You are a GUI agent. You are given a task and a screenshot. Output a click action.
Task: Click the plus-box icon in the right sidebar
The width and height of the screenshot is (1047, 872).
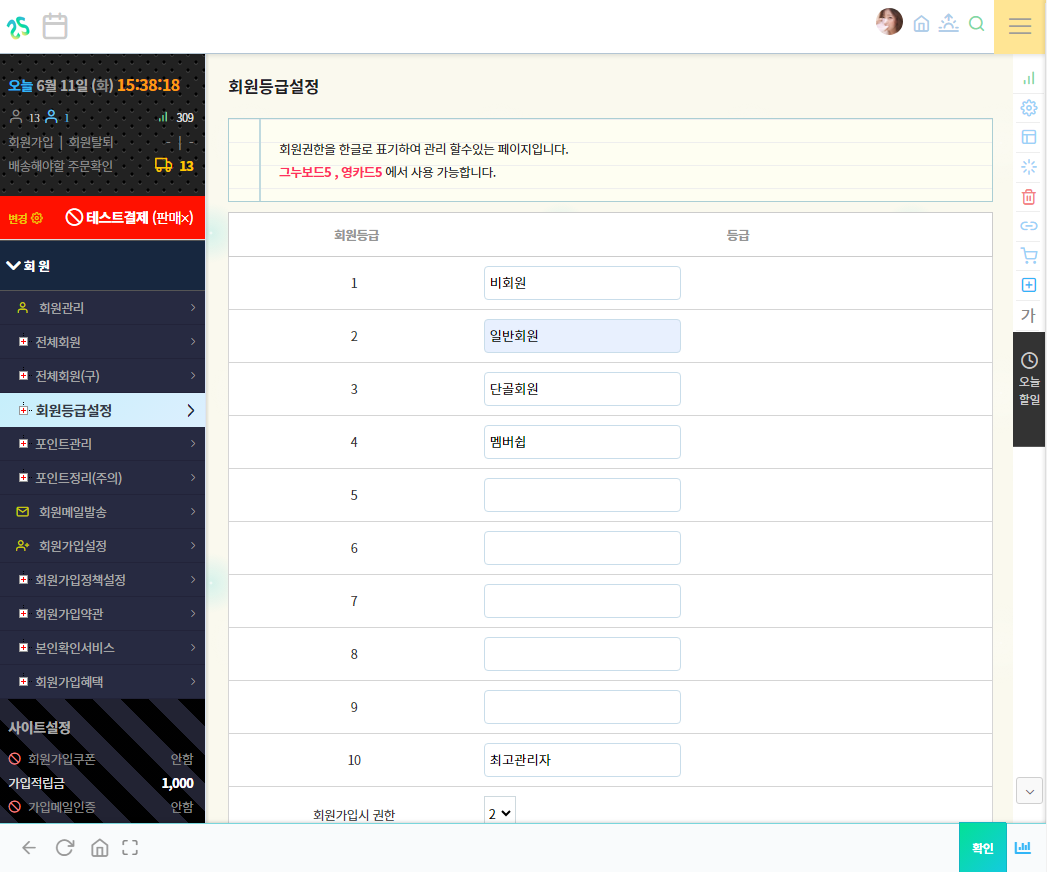(x=1029, y=285)
